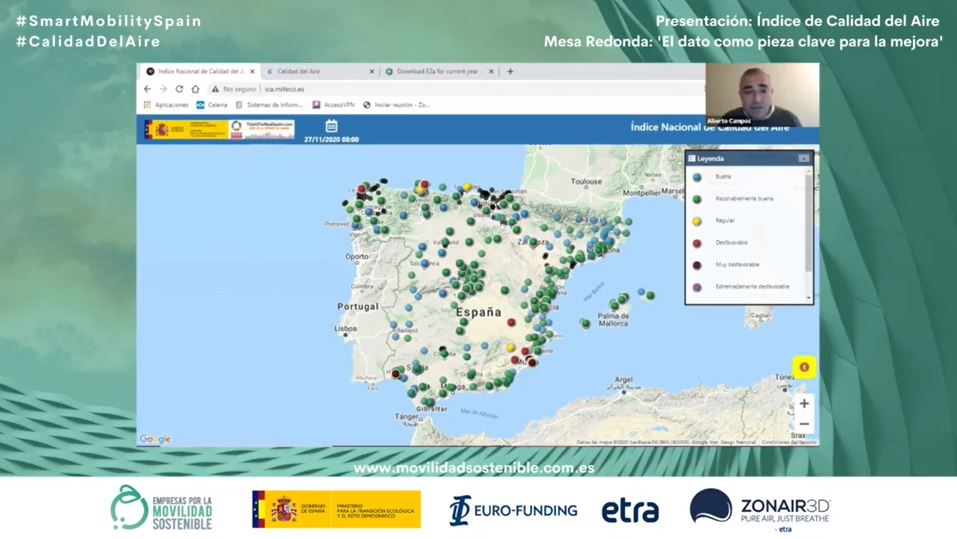The width and height of the screenshot is (957, 539).
Task: Click the 27/11/2020 00:00 date label
Action: (331, 140)
